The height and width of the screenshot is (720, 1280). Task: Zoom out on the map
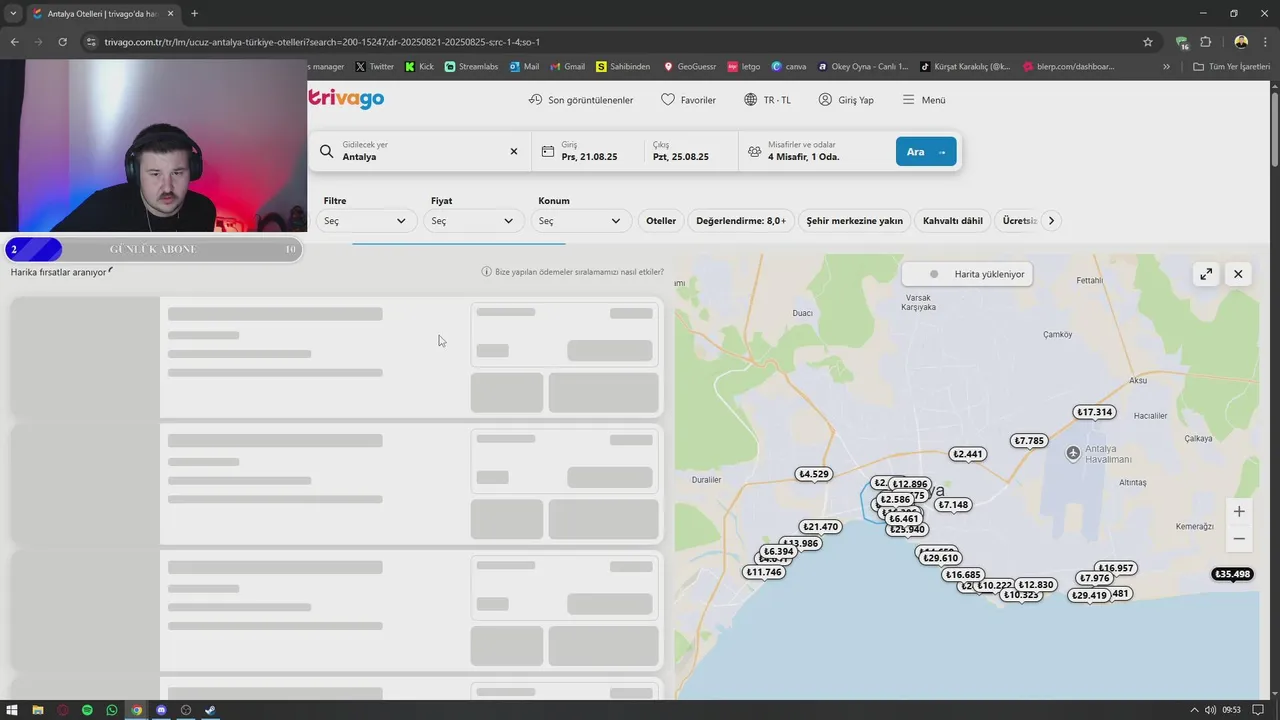[1239, 539]
